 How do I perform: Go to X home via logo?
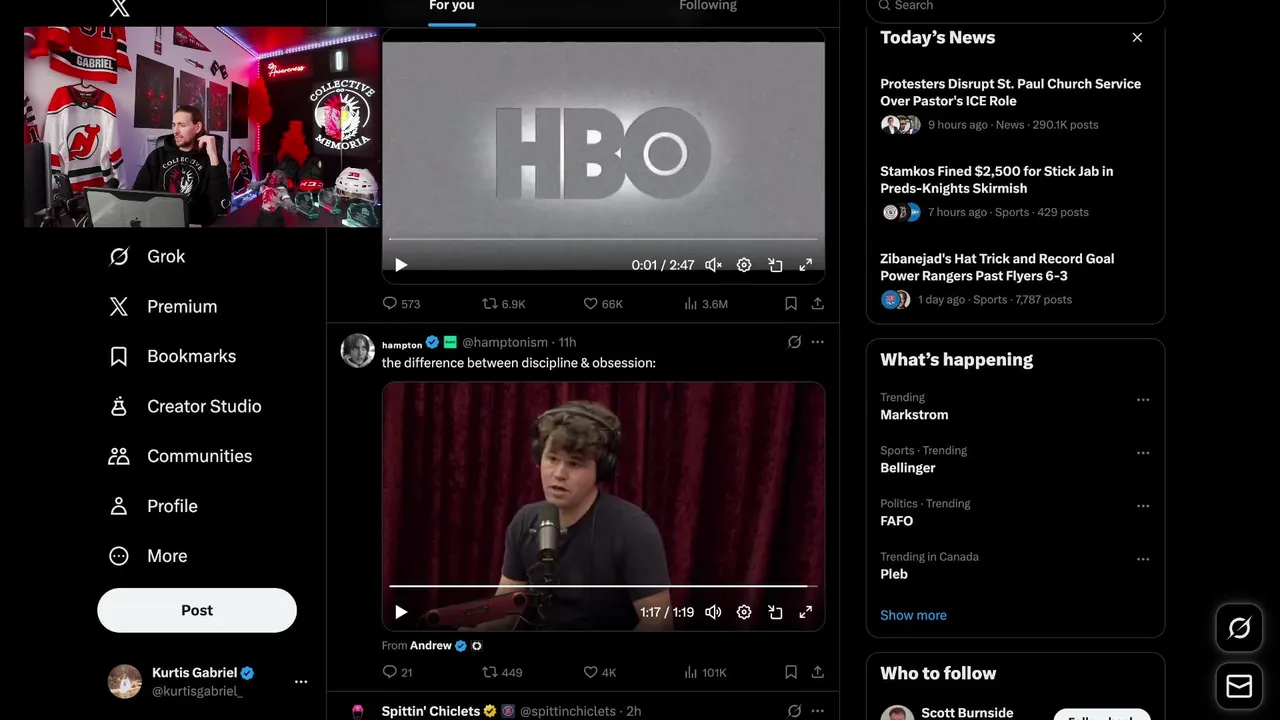click(119, 8)
